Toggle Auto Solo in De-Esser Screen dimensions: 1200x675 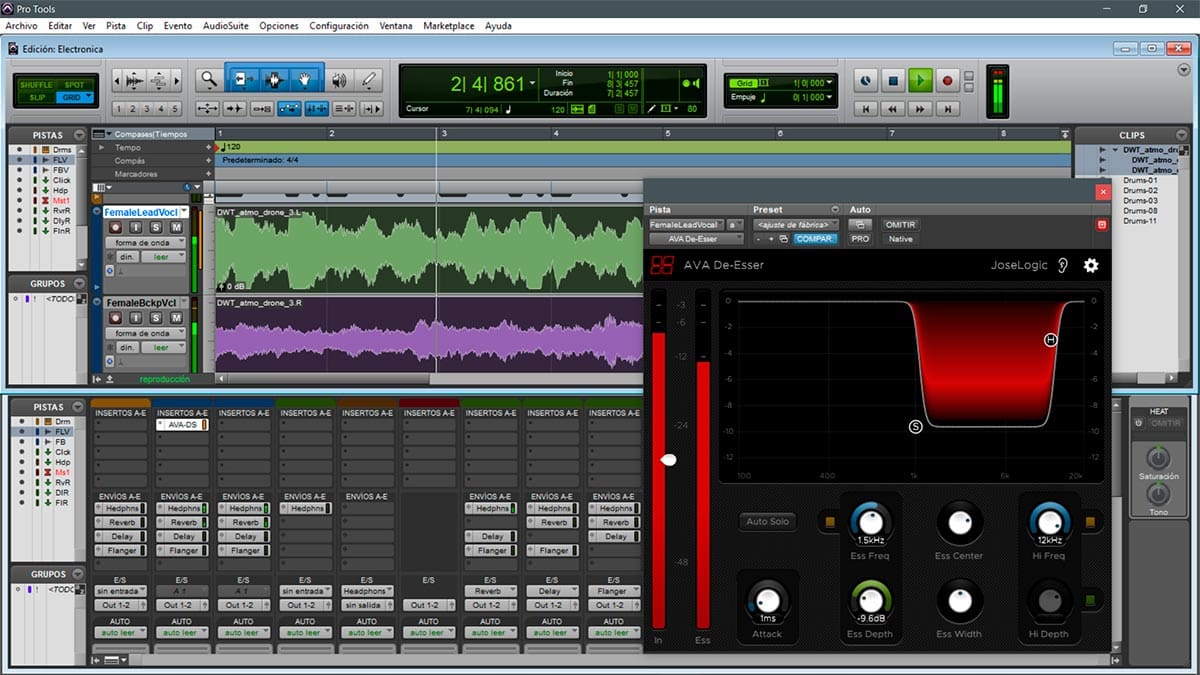point(767,522)
